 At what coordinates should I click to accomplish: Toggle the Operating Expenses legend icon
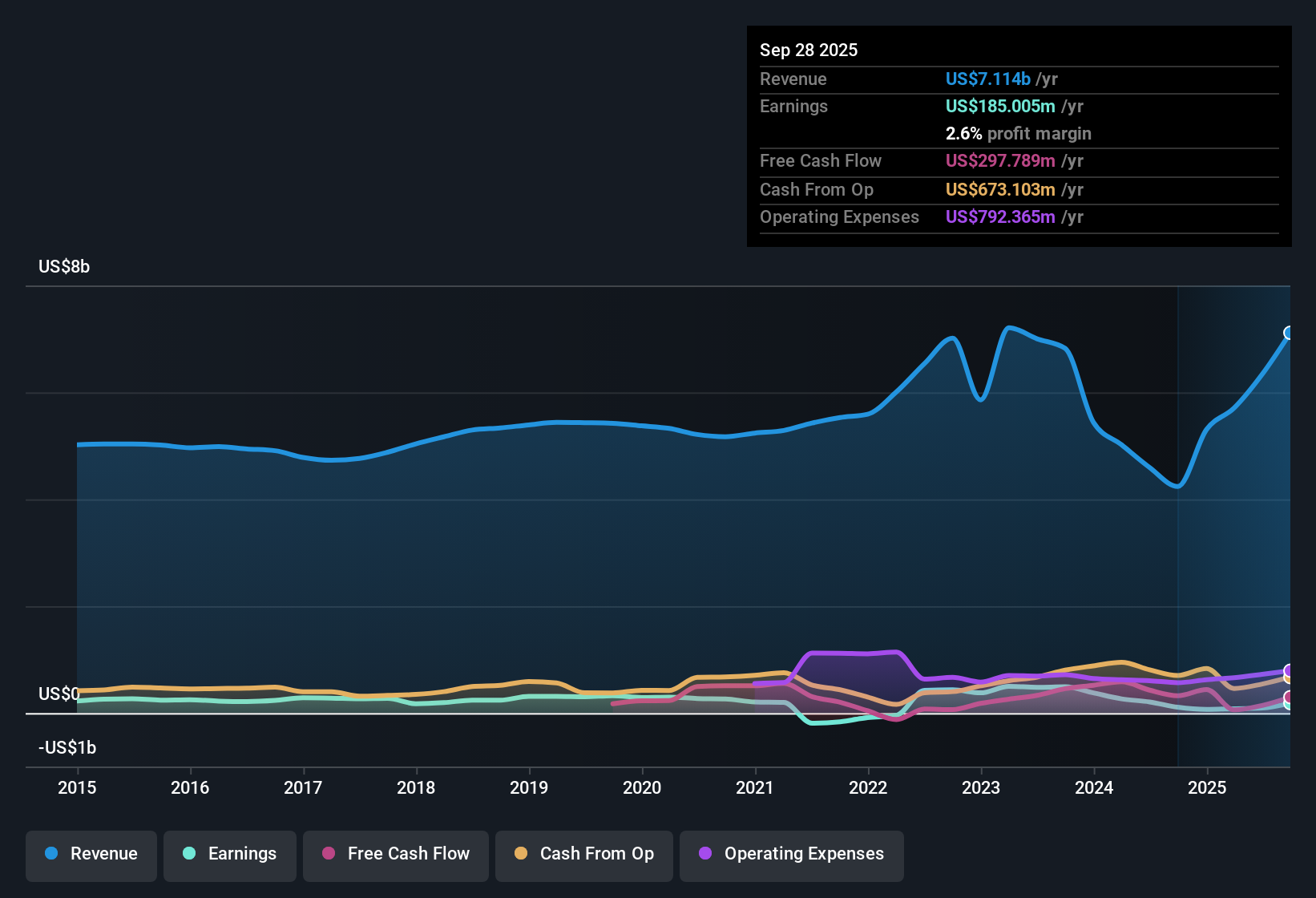pos(705,854)
